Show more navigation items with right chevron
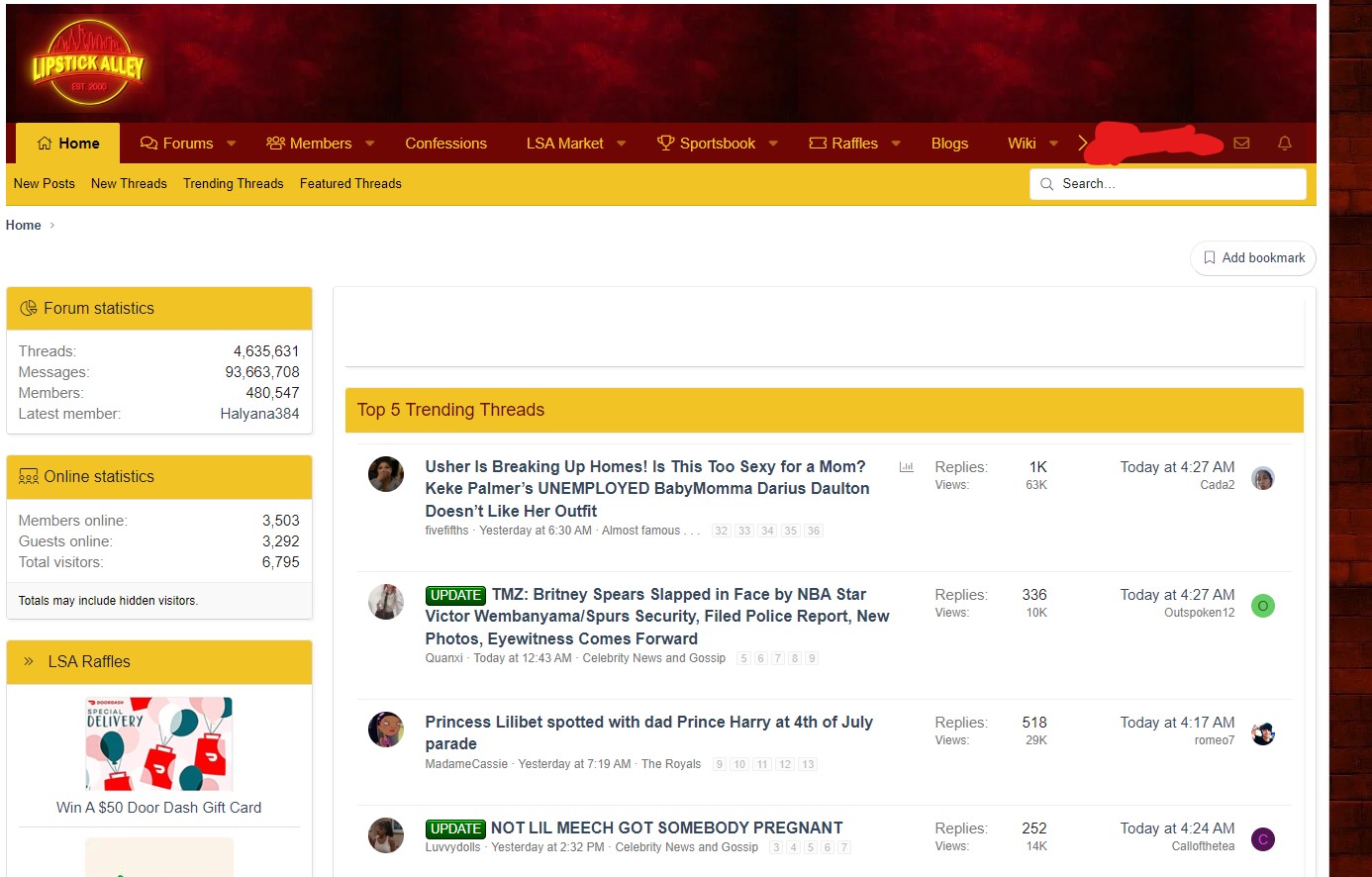Screen dimensions: 1372x877 pyautogui.click(x=1083, y=144)
